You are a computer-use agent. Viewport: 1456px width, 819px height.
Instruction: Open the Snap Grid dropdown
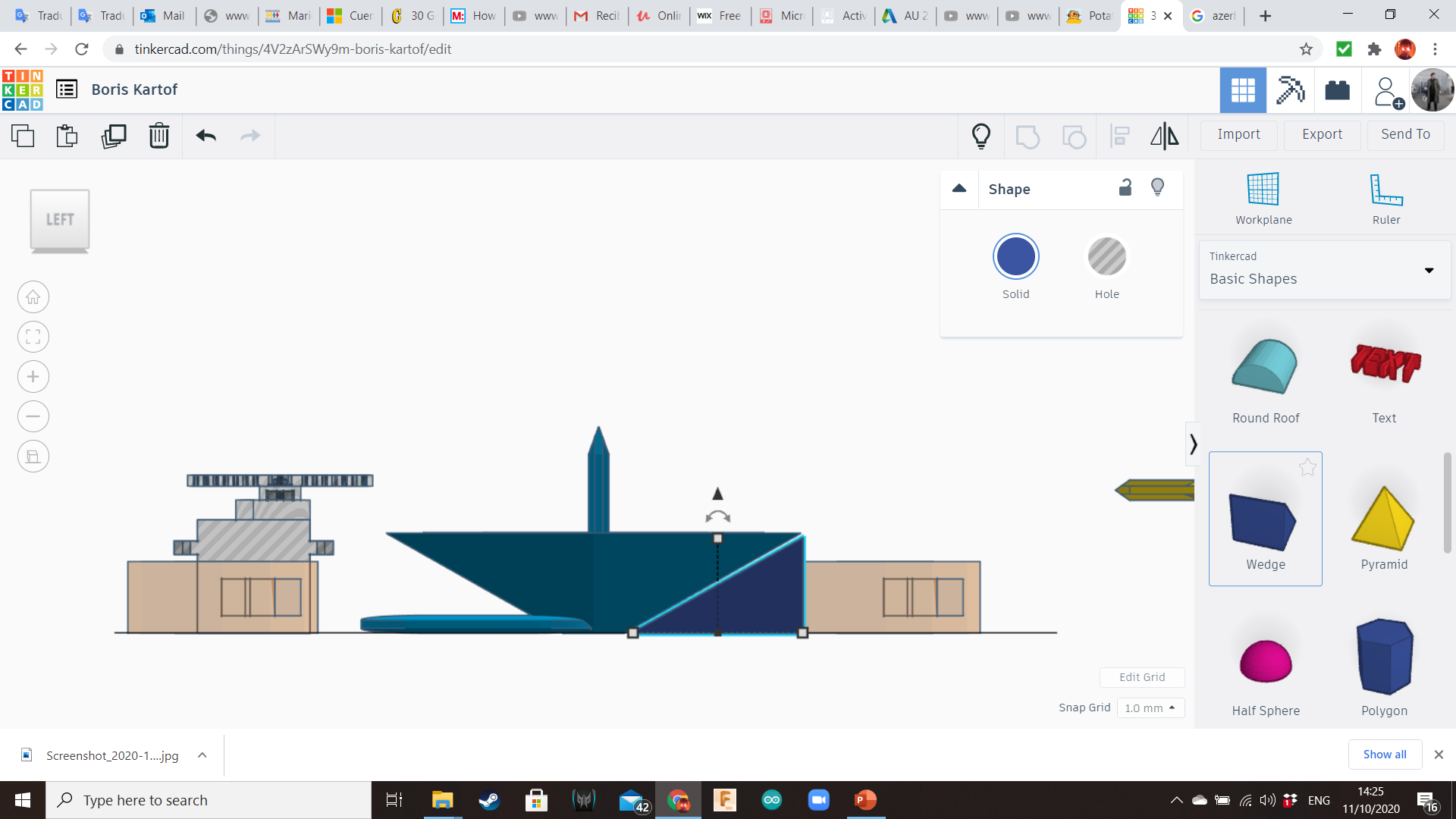pos(1150,708)
